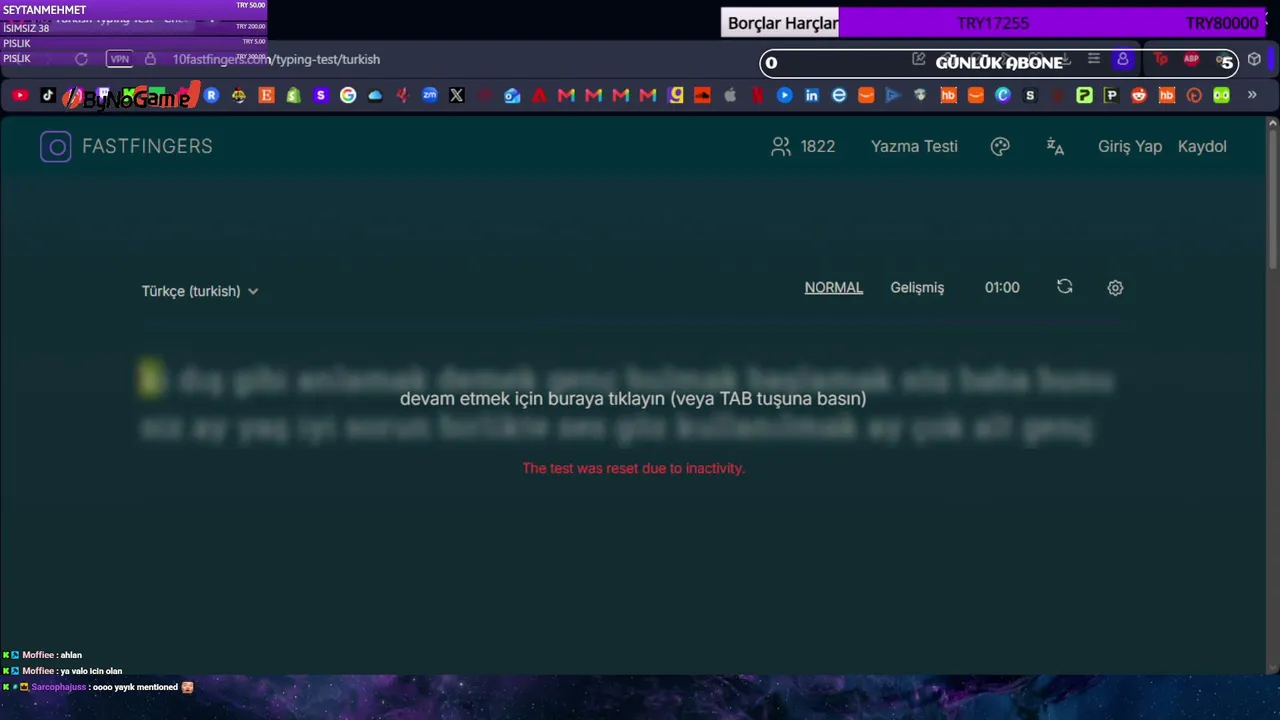Screen dimensions: 1280x720
Task: Open the Reddit bookmark
Action: click(1139, 96)
